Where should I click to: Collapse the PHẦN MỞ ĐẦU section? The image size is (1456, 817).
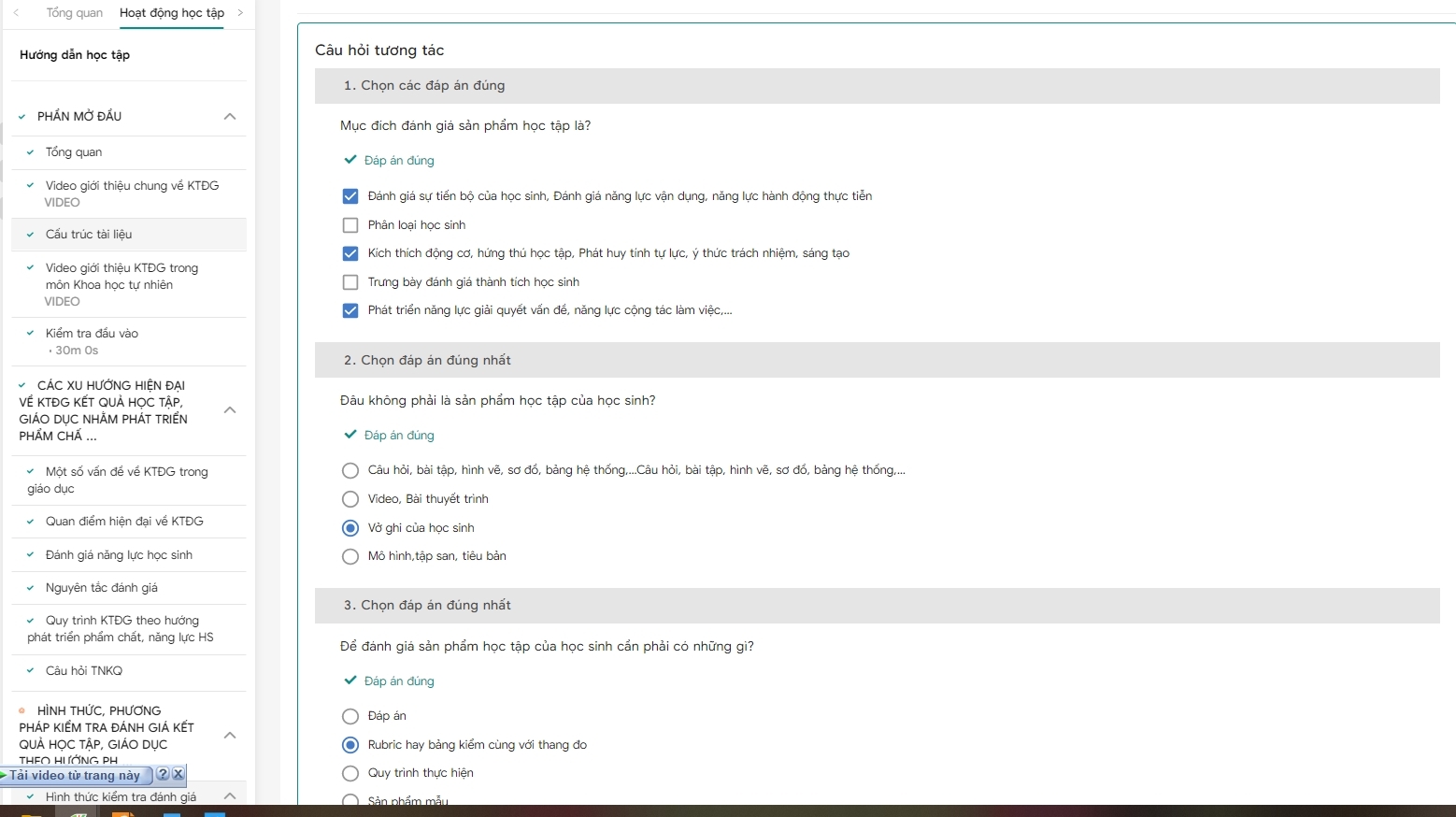(230, 117)
